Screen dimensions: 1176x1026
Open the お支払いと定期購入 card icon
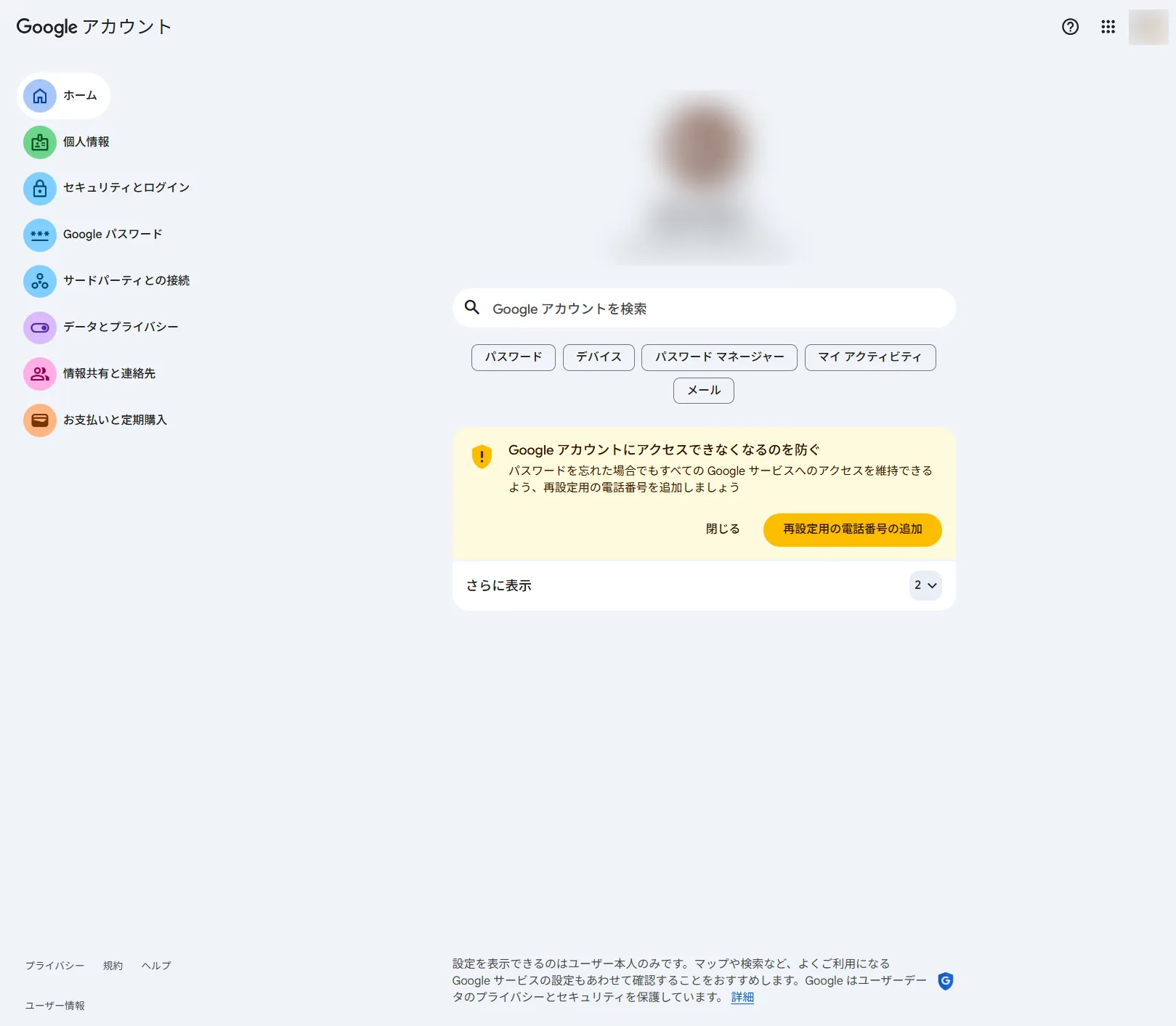(40, 420)
